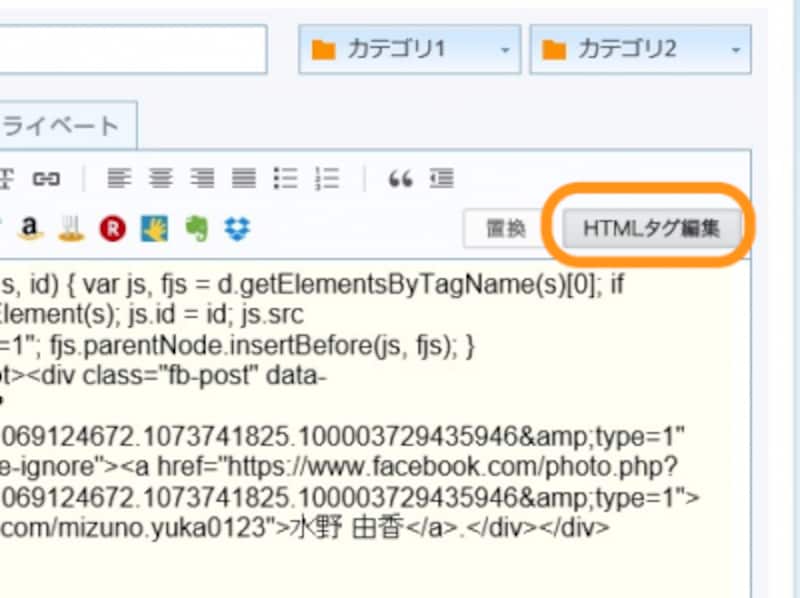The image size is (800, 598).
Task: Insert a blockquote with the quote icon
Action: [402, 177]
